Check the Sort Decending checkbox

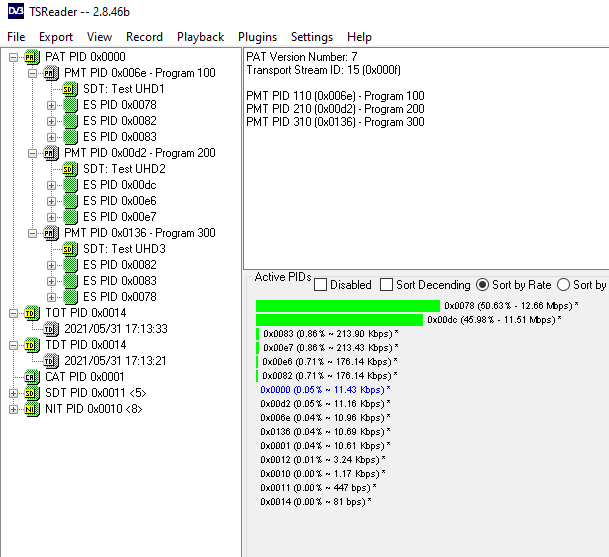click(386, 285)
